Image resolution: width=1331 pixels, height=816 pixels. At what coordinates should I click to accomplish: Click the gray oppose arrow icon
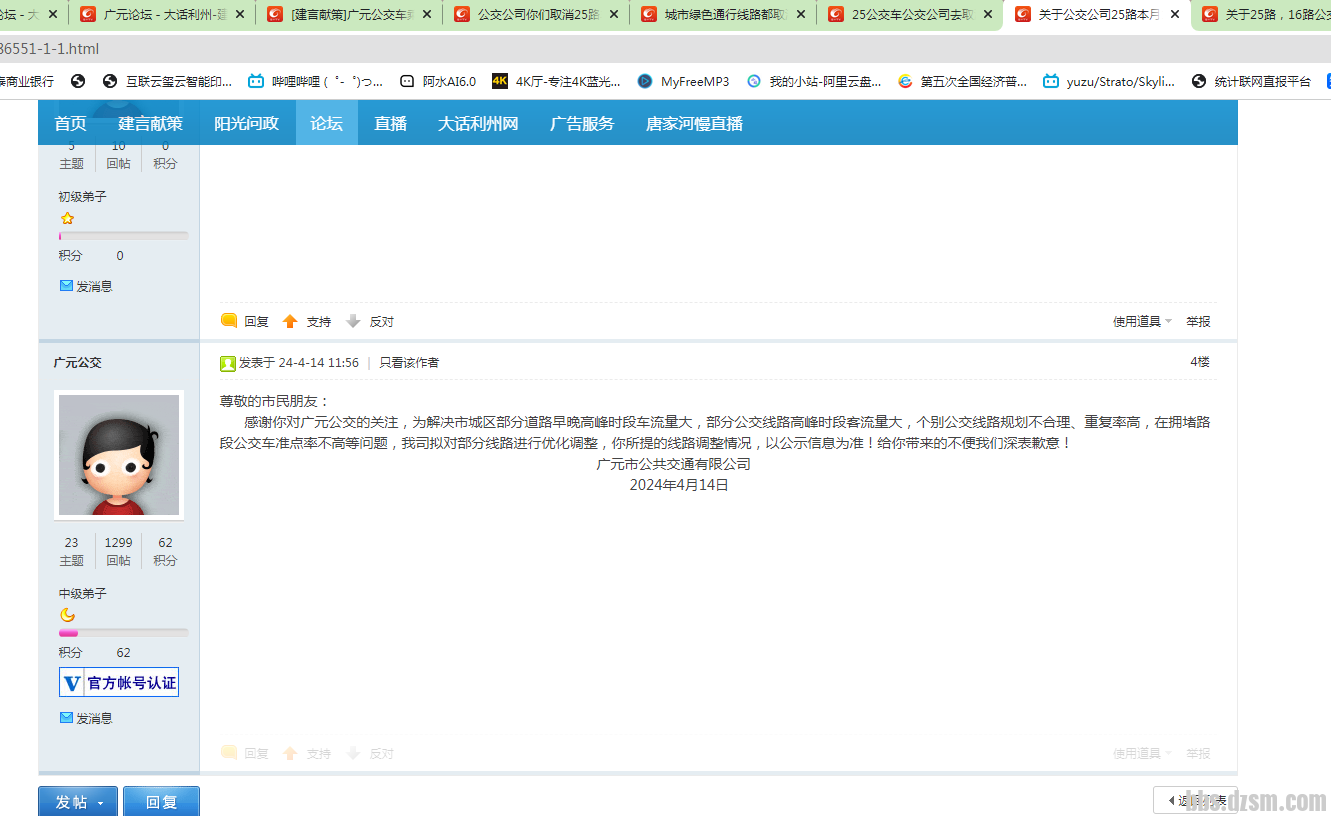[x=353, y=322]
